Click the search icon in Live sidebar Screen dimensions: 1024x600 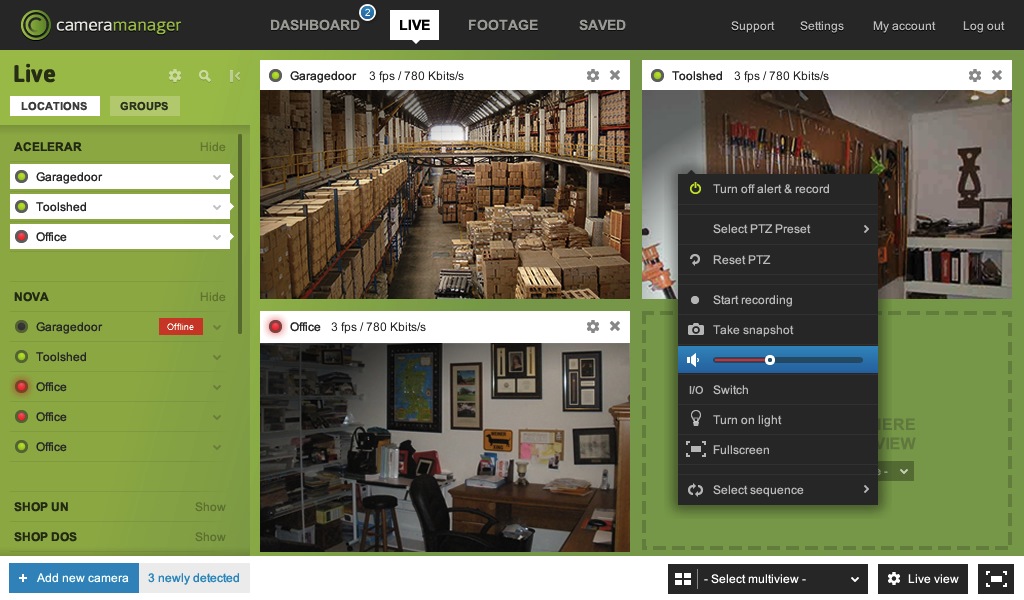point(205,76)
